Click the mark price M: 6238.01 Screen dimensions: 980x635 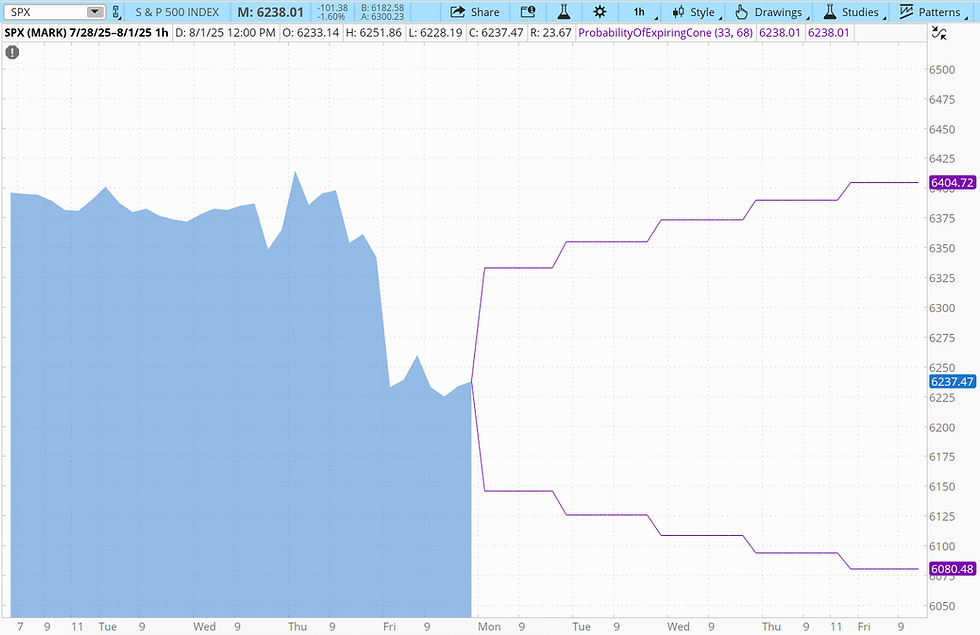click(x=271, y=12)
